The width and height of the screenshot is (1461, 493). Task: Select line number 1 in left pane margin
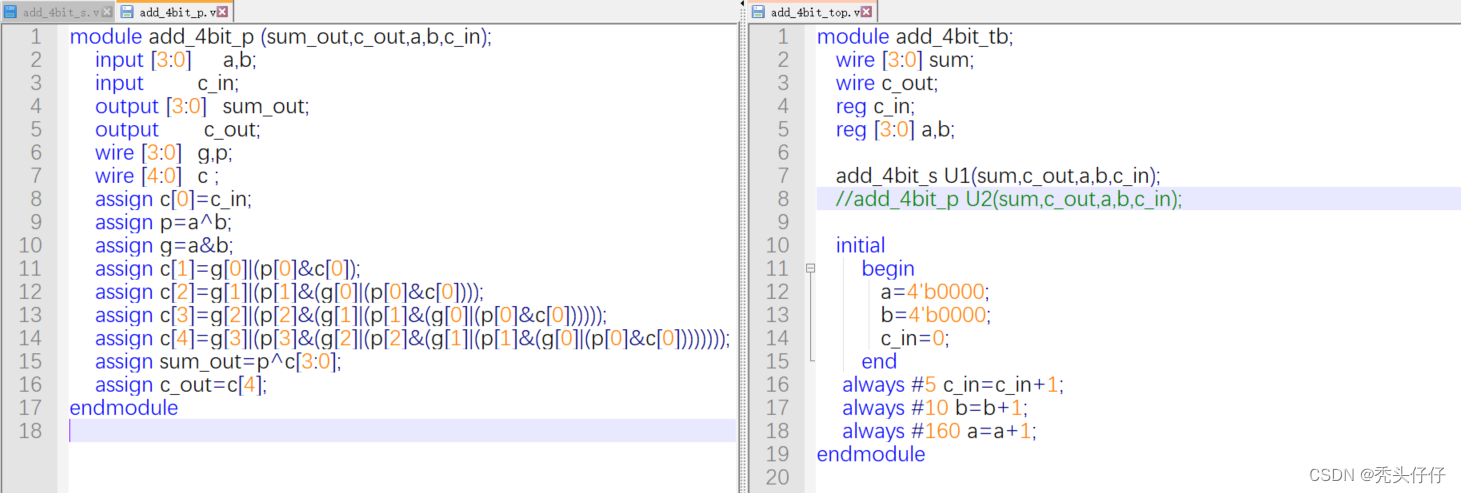(36, 37)
